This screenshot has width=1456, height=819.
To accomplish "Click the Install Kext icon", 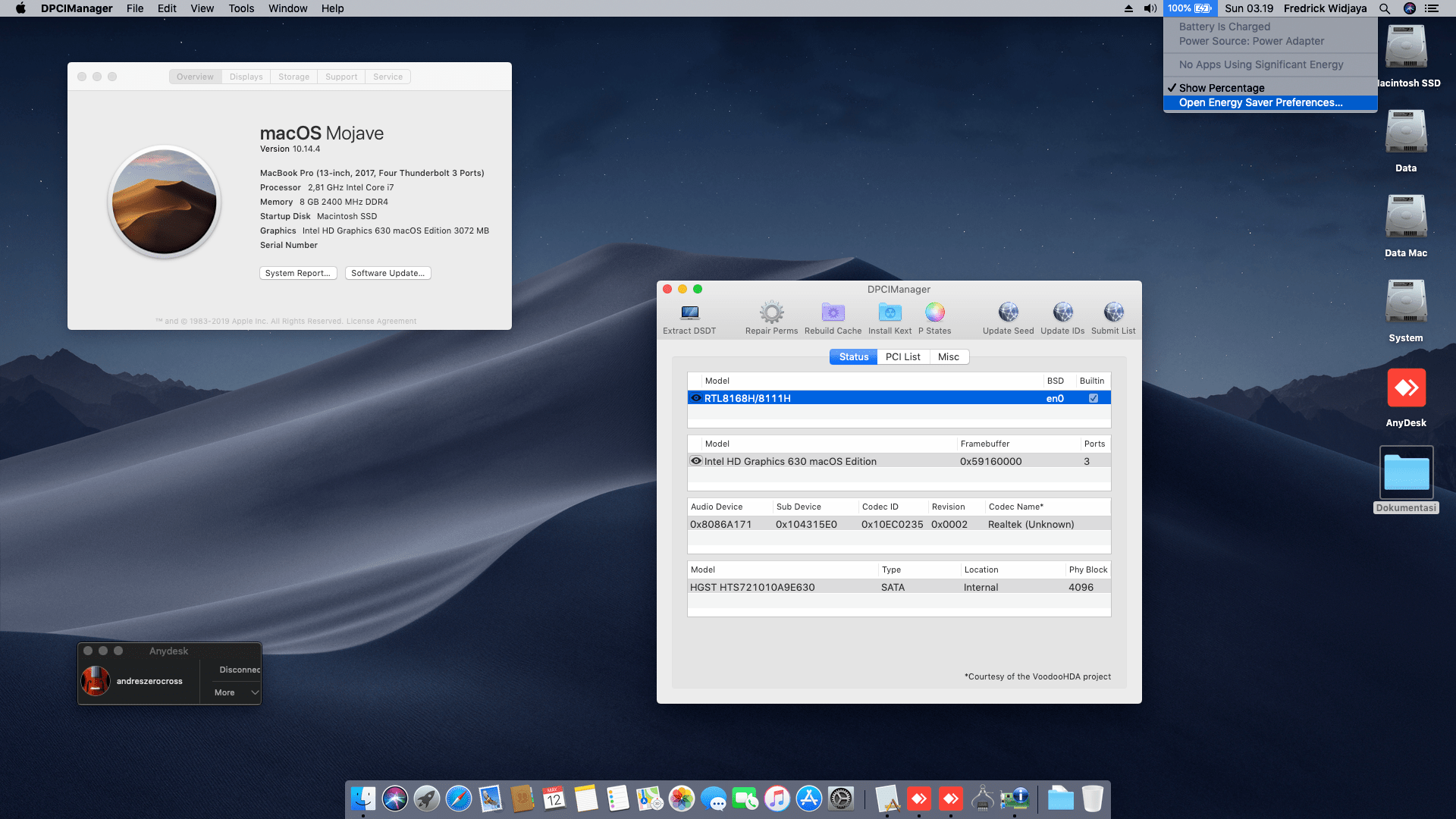I will pos(890,312).
